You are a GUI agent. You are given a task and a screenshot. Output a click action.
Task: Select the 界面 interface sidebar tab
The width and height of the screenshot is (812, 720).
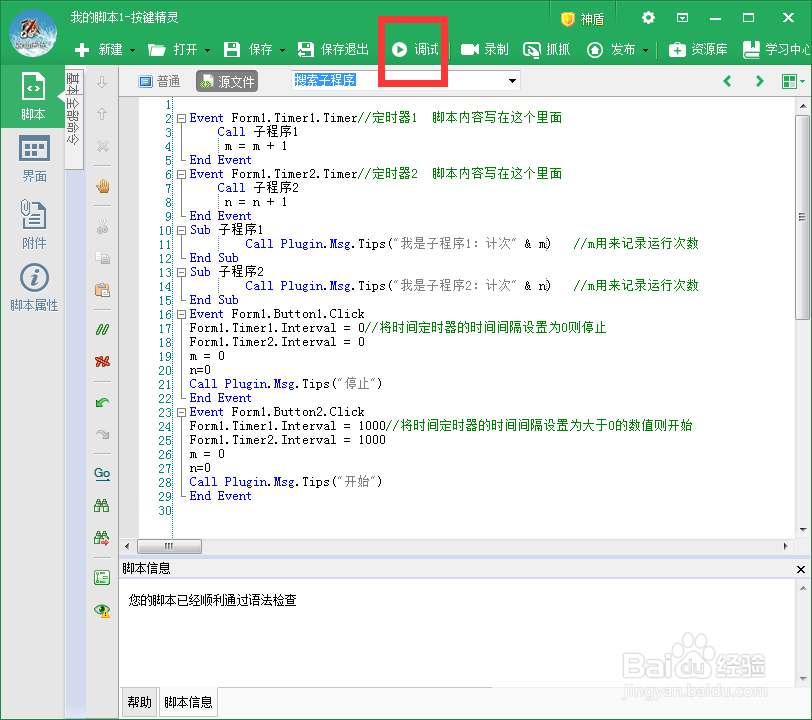click(x=34, y=159)
